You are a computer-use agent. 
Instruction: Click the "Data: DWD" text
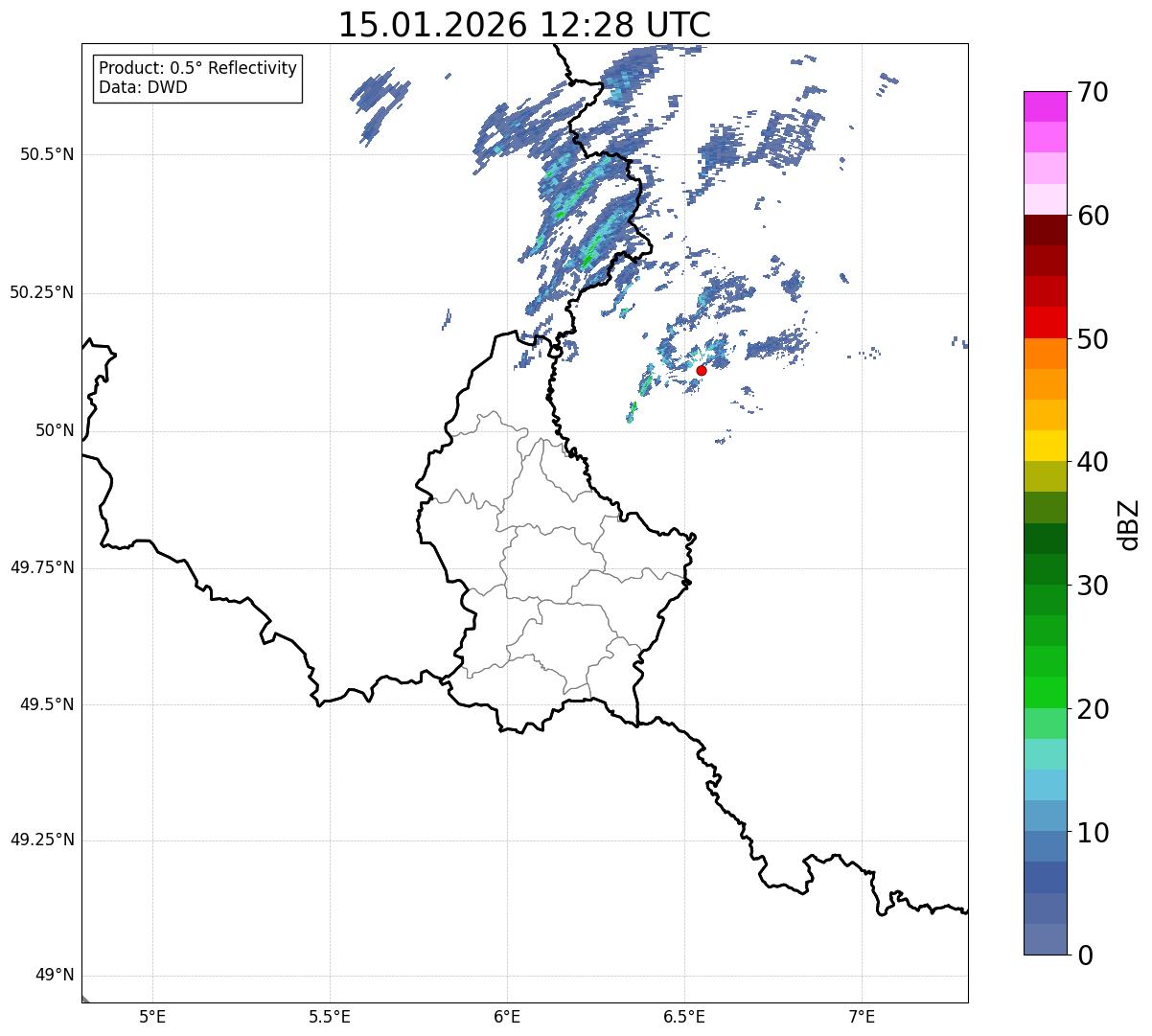click(143, 87)
